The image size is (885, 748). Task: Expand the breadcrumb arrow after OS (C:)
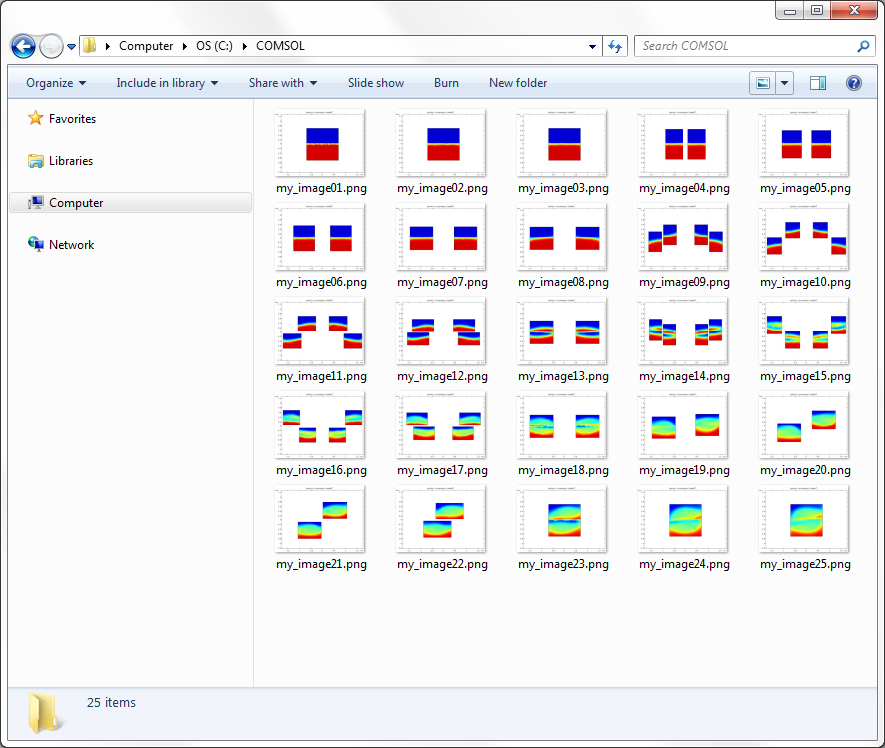pyautogui.click(x=244, y=46)
